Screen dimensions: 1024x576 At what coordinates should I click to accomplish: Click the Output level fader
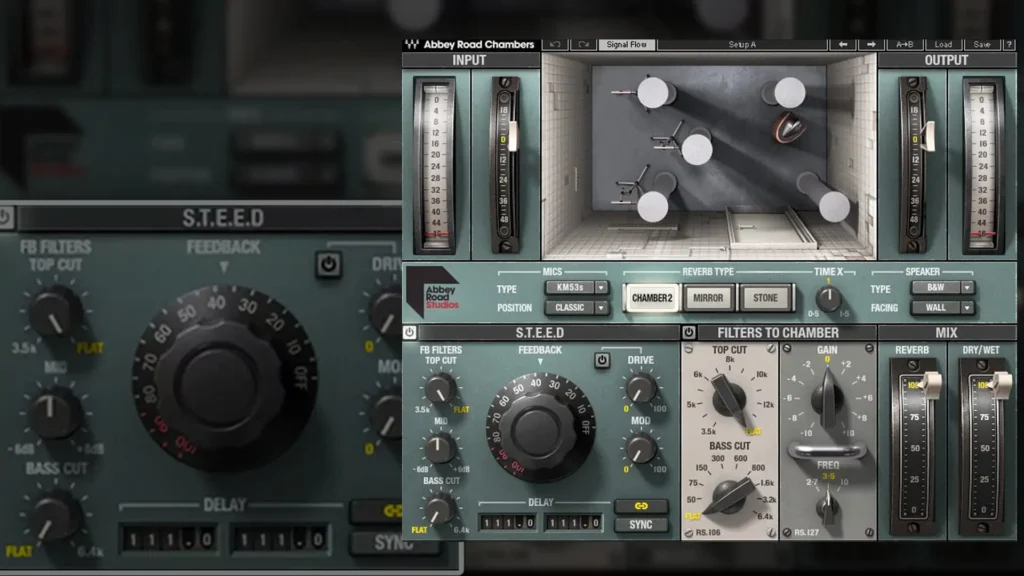[x=928, y=136]
